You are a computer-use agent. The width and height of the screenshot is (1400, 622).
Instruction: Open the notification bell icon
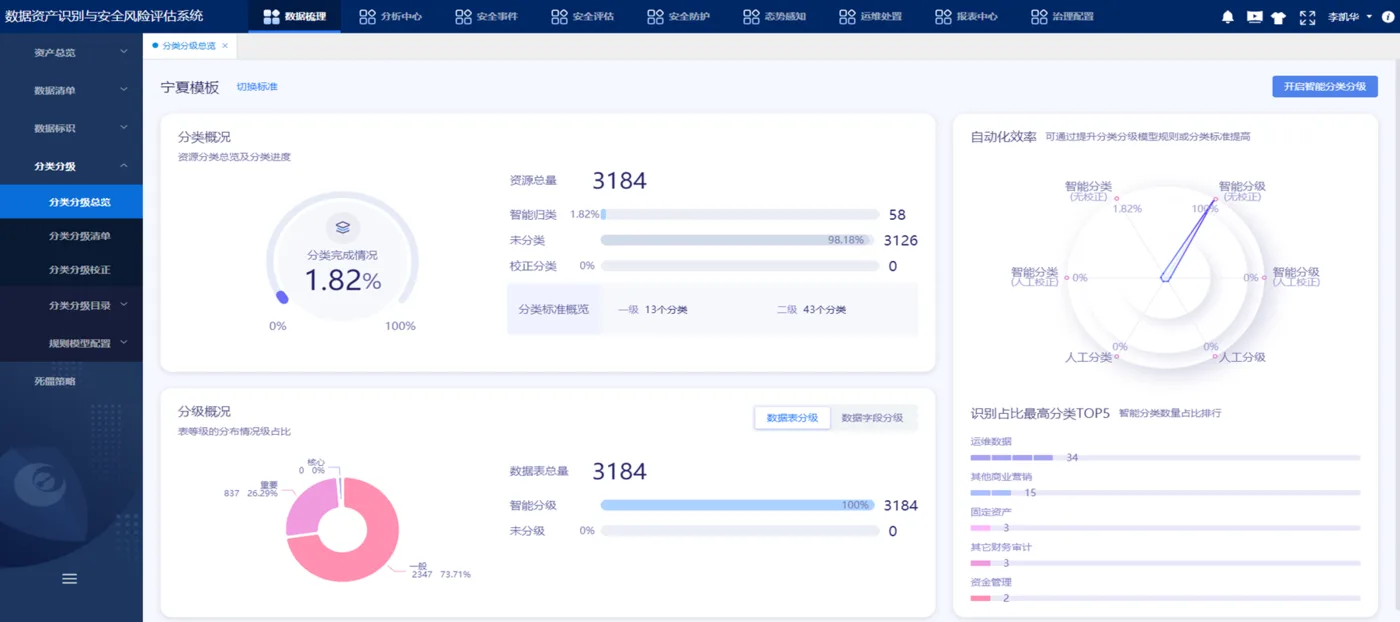point(1228,17)
